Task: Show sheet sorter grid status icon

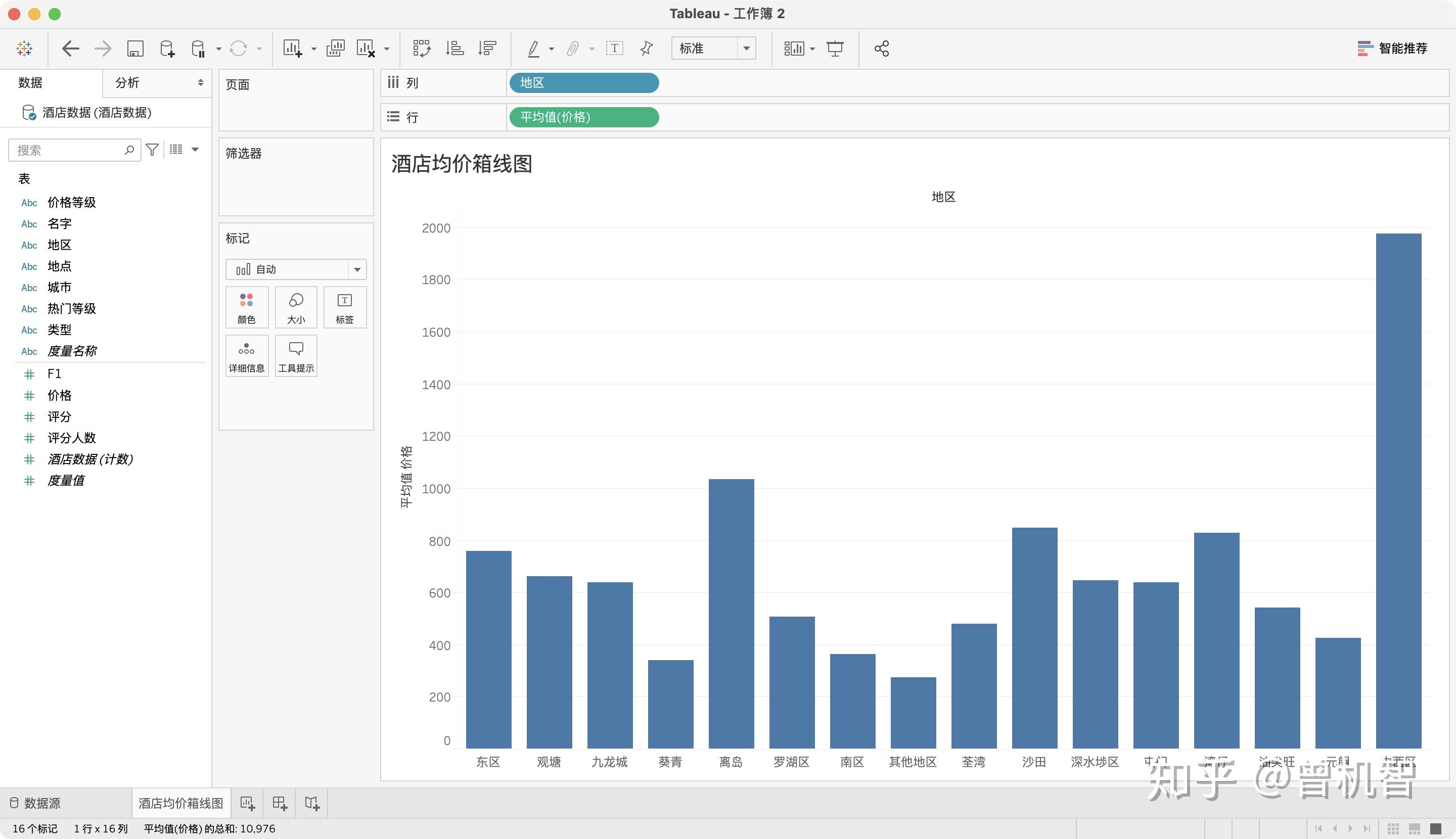Action: [1393, 828]
